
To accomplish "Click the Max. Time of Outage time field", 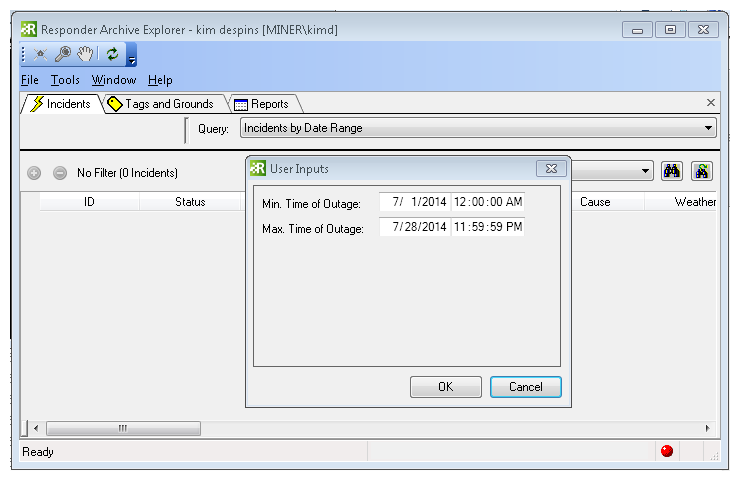I will pos(488,227).
